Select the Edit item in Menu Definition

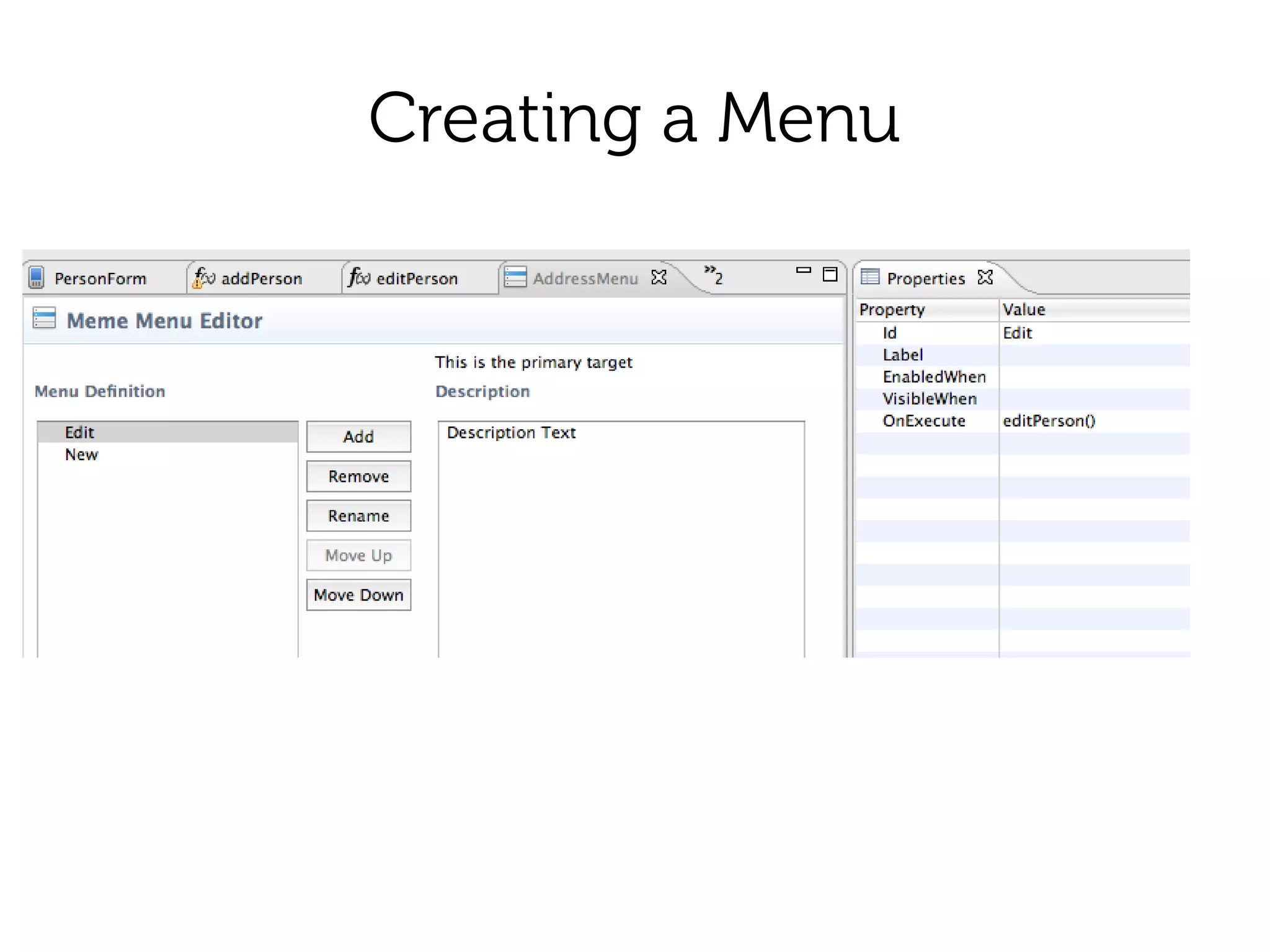167,432
